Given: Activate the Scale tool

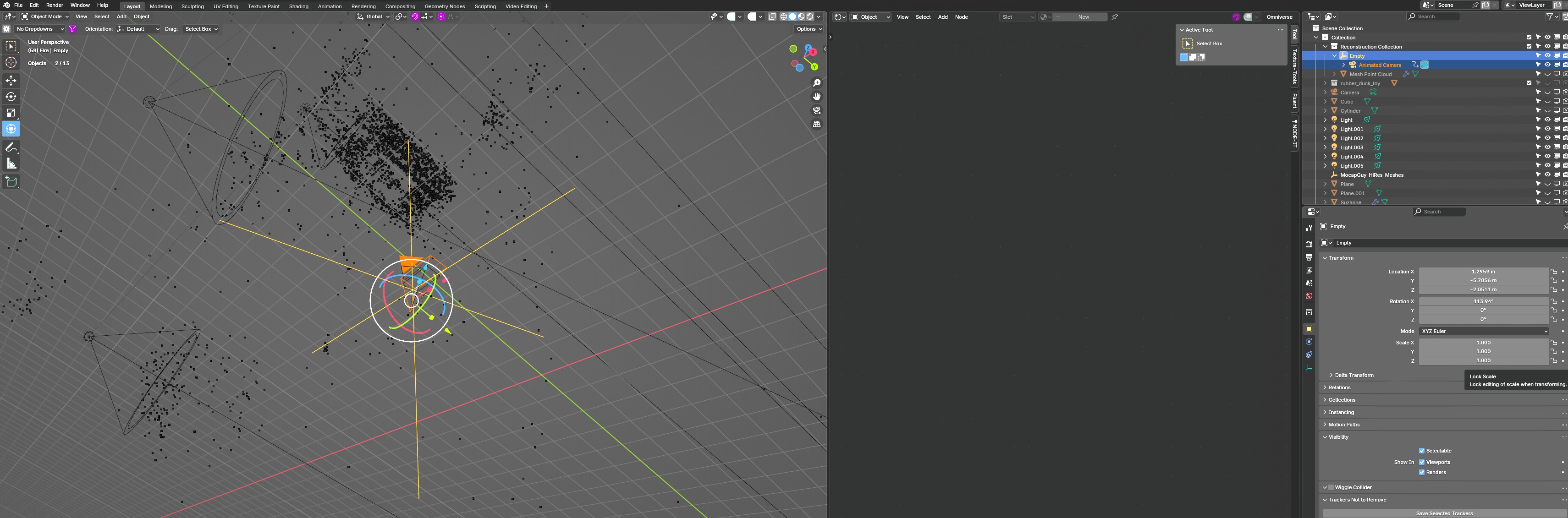Looking at the screenshot, I should click(11, 113).
